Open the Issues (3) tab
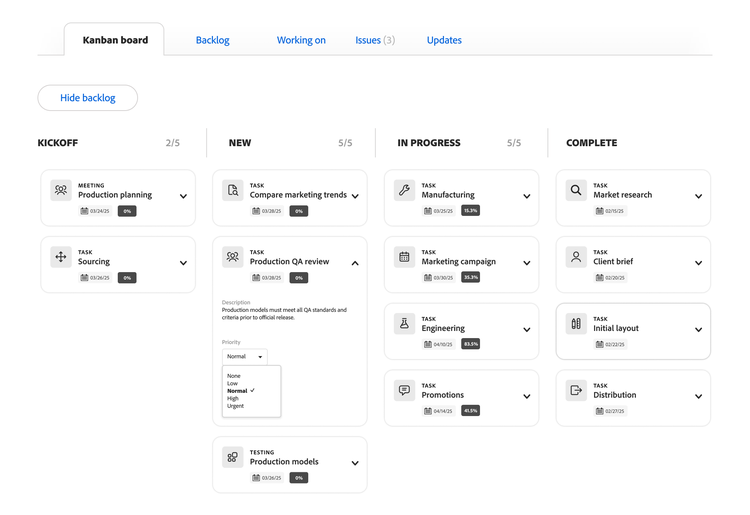This screenshot has width=750, height=515. 375,40
